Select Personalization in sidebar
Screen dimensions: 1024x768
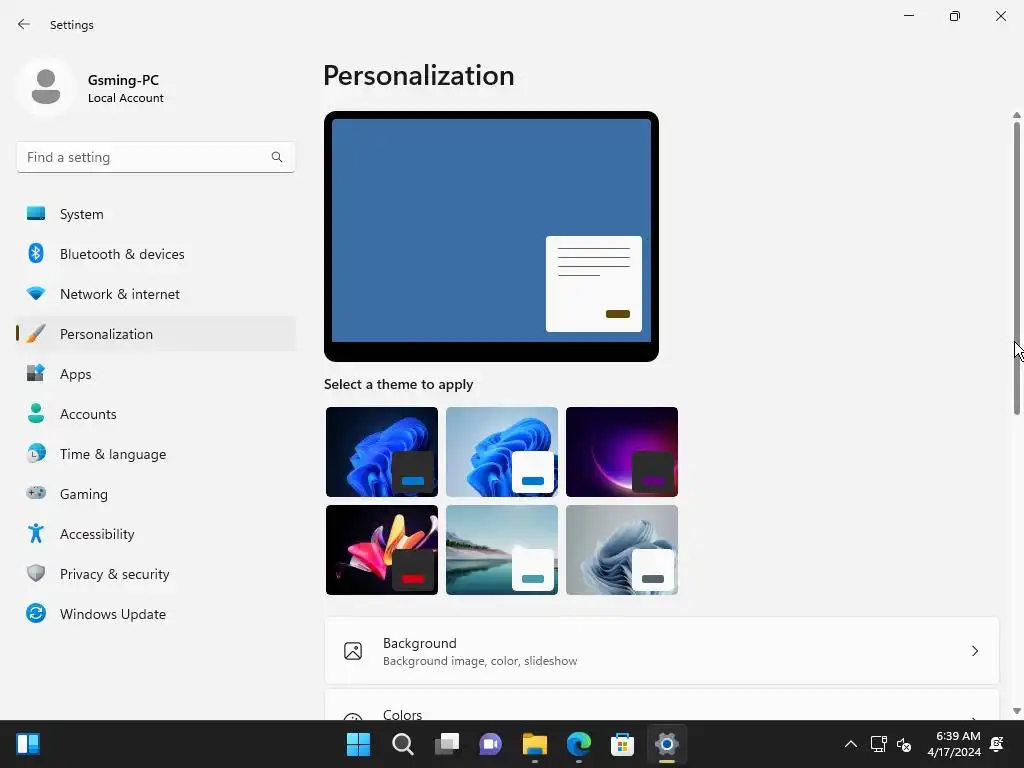156,334
